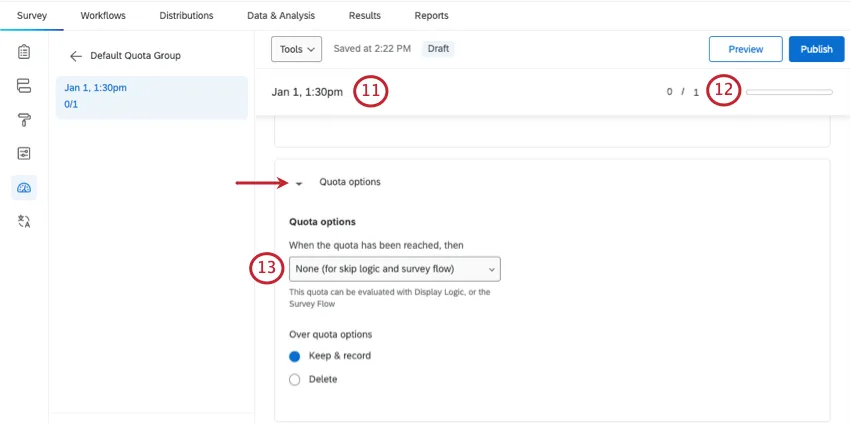The image size is (850, 424).
Task: Collapse the Quota options section
Action: (299, 183)
